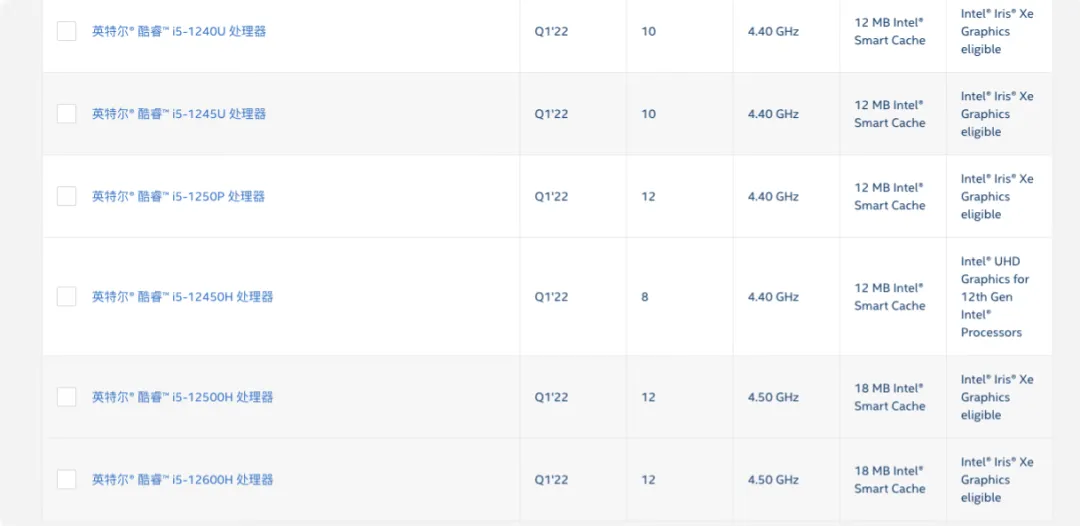The height and width of the screenshot is (526, 1080).
Task: Click the 8 cores cell in i5-12450H row
Action: coord(645,297)
